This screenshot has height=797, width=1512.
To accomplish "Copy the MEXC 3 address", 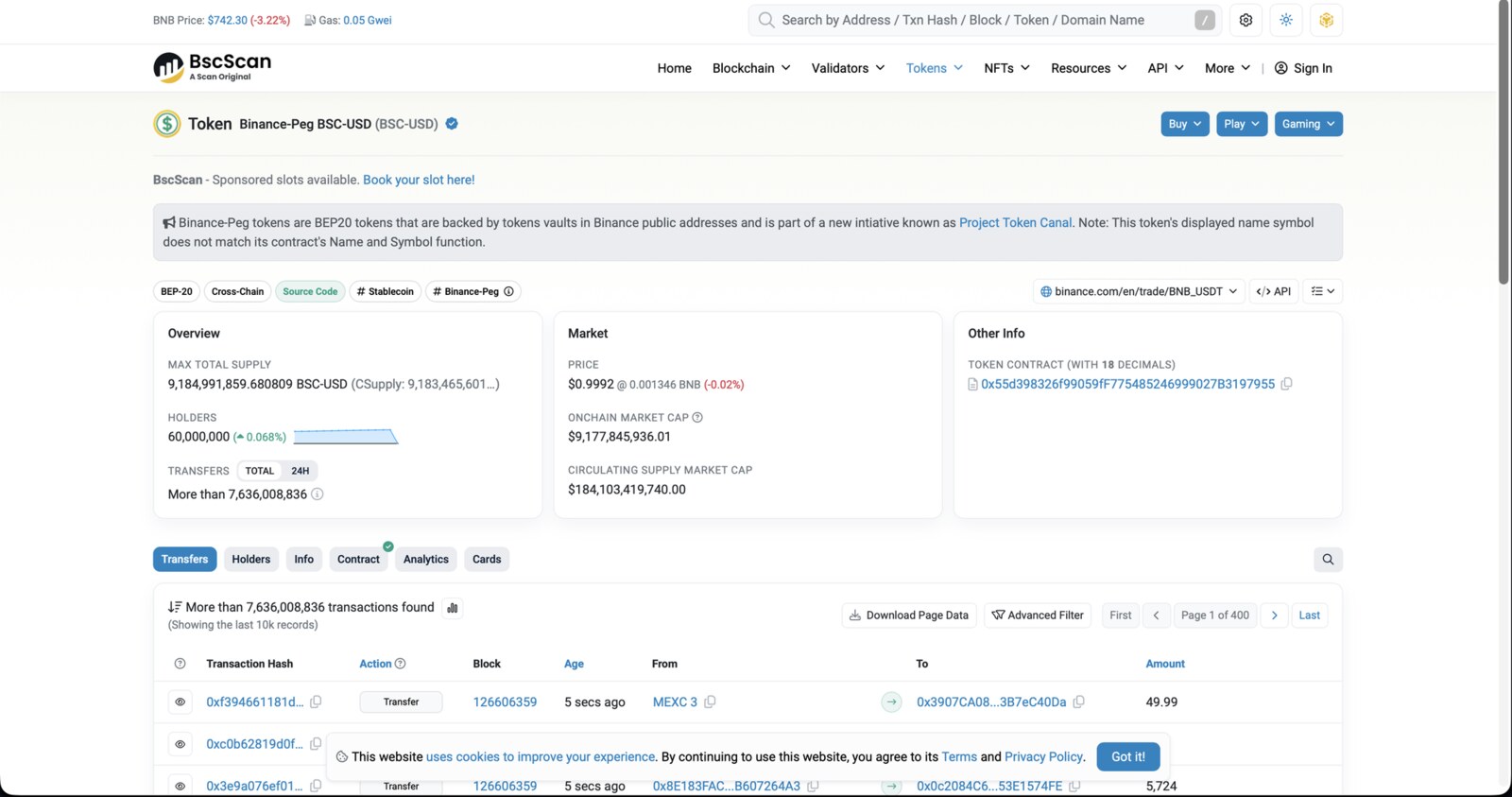I will (x=710, y=702).
